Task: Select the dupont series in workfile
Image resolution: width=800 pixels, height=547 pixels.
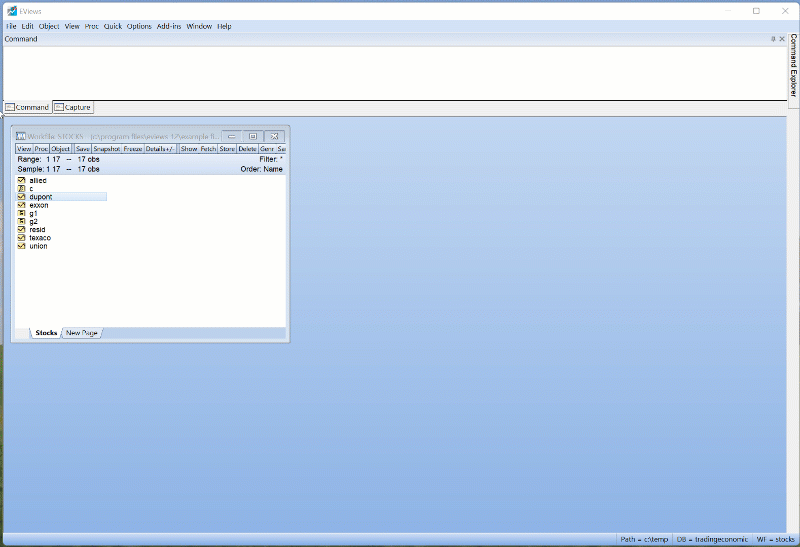Action: [x=40, y=197]
